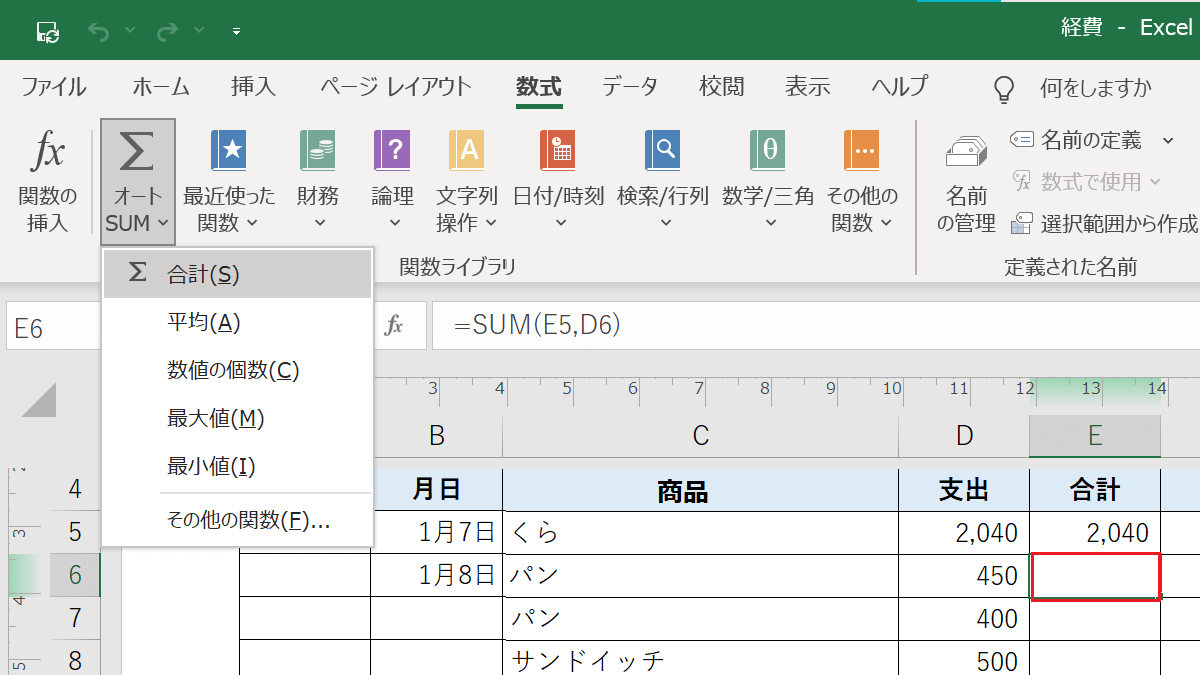
Task: Click inside the formula bar showing =SUM(E5,D6)
Action: click(x=600, y=326)
